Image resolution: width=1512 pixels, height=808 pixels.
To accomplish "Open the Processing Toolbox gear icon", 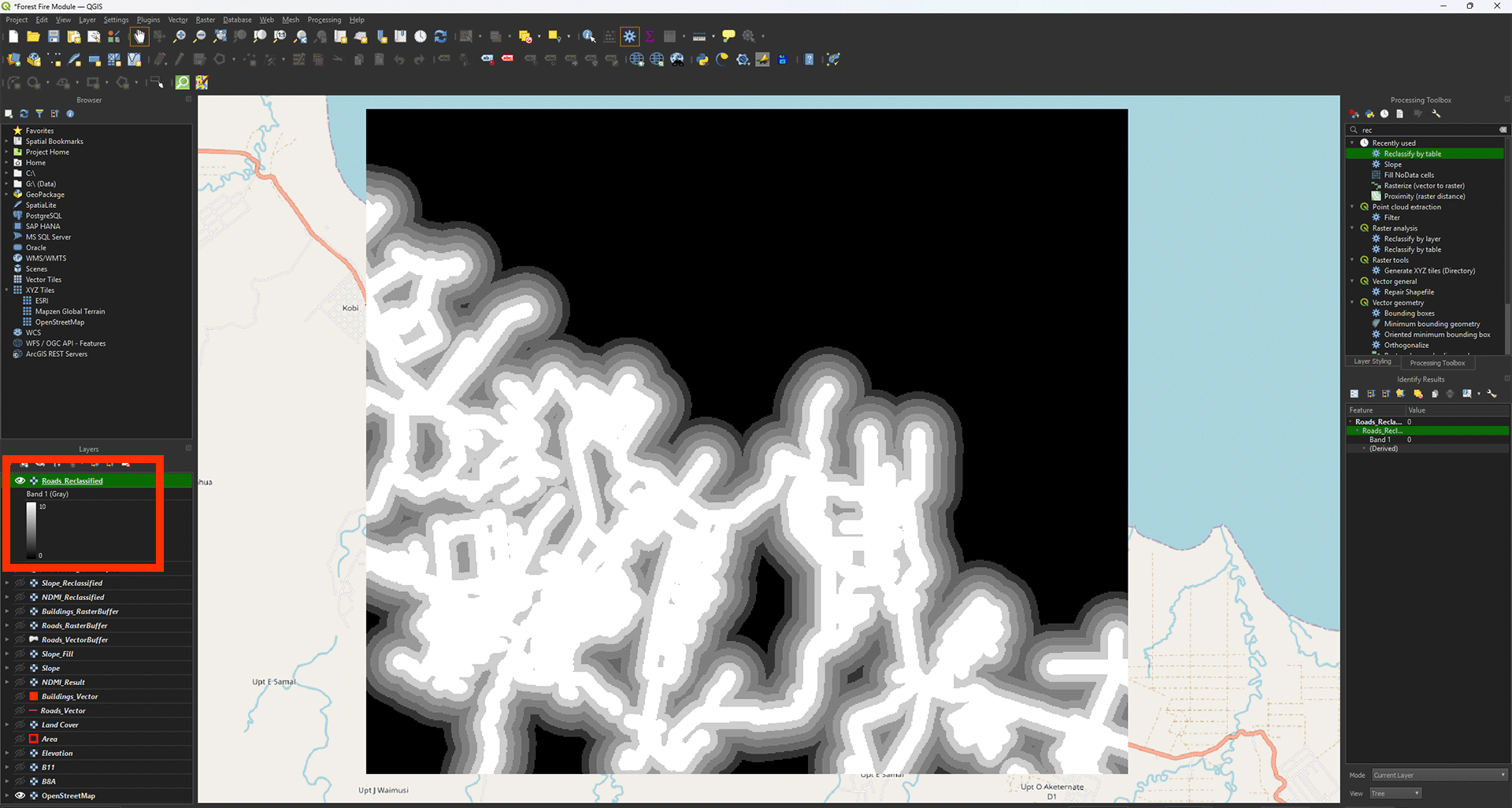I will (x=629, y=36).
